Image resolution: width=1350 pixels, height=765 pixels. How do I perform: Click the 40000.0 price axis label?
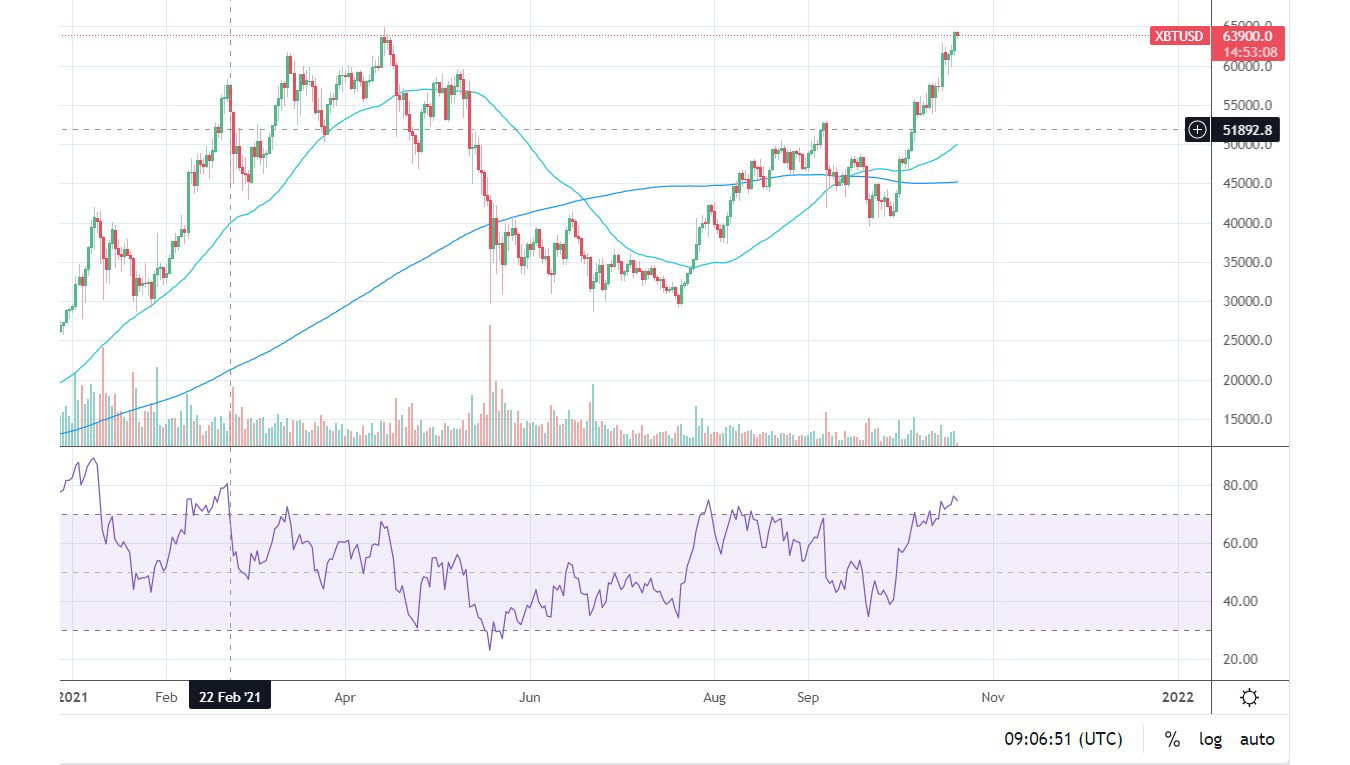tap(1248, 223)
